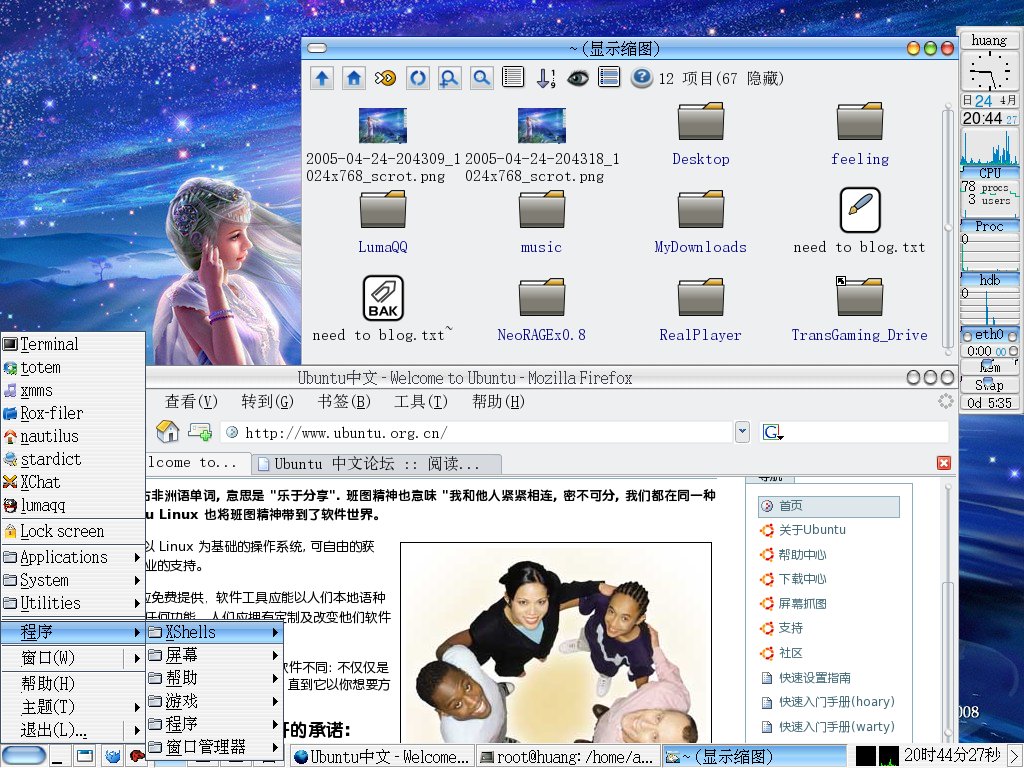Expand the Utilities submenu

[x=73, y=603]
